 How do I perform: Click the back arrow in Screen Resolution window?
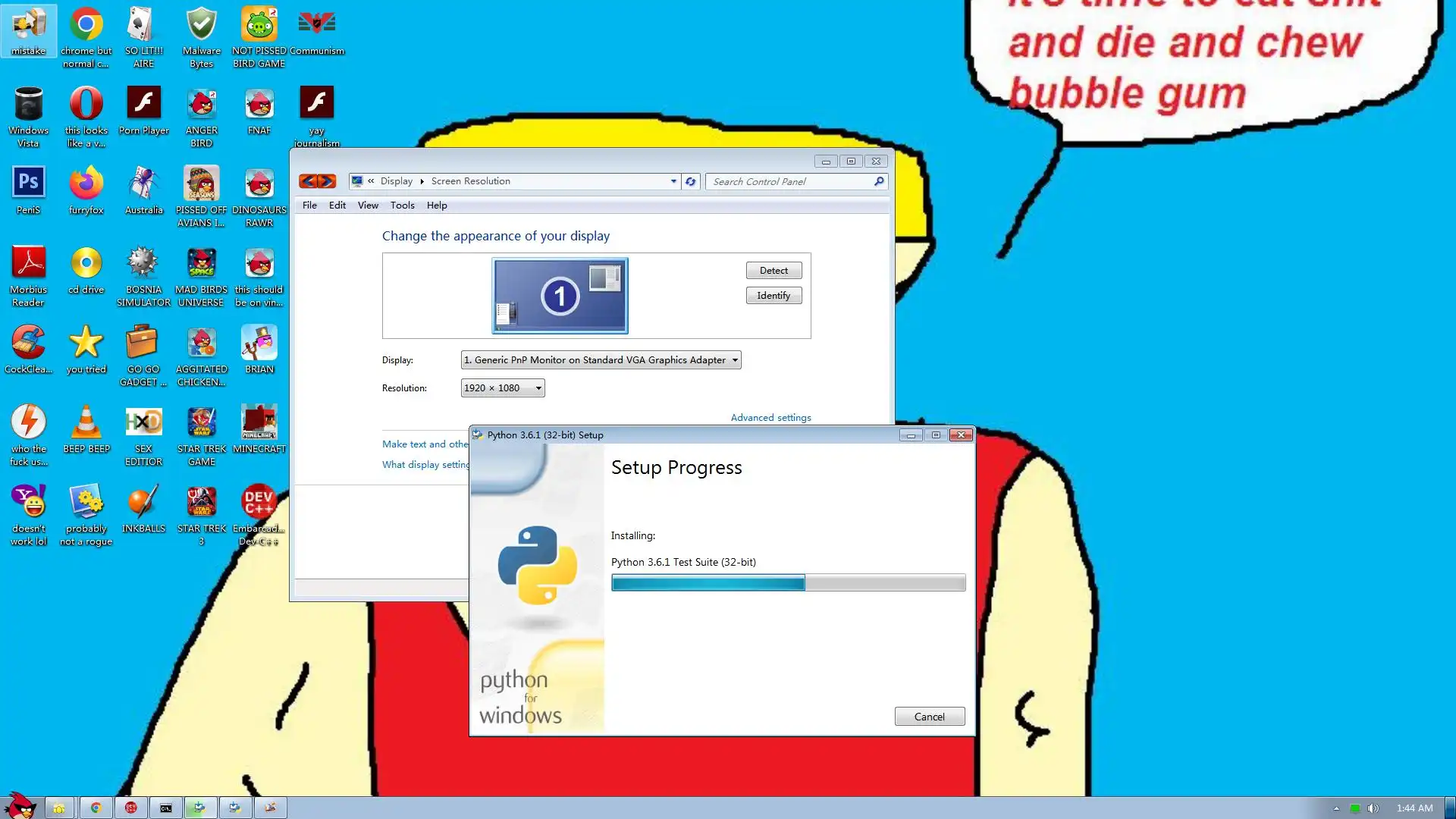pos(308,181)
